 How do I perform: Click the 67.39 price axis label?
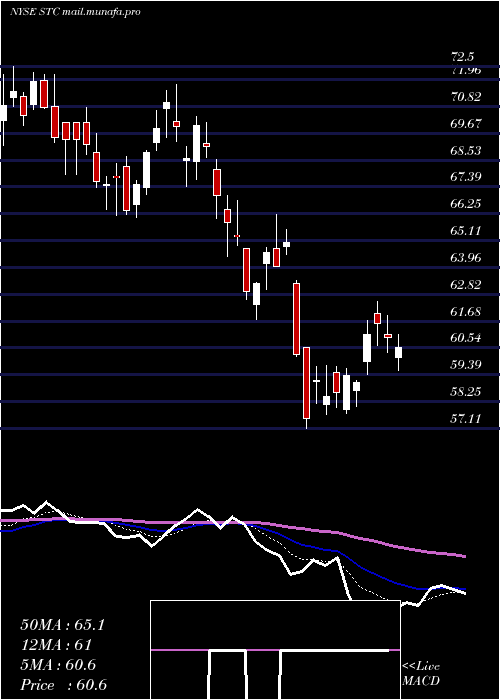pyautogui.click(x=466, y=177)
